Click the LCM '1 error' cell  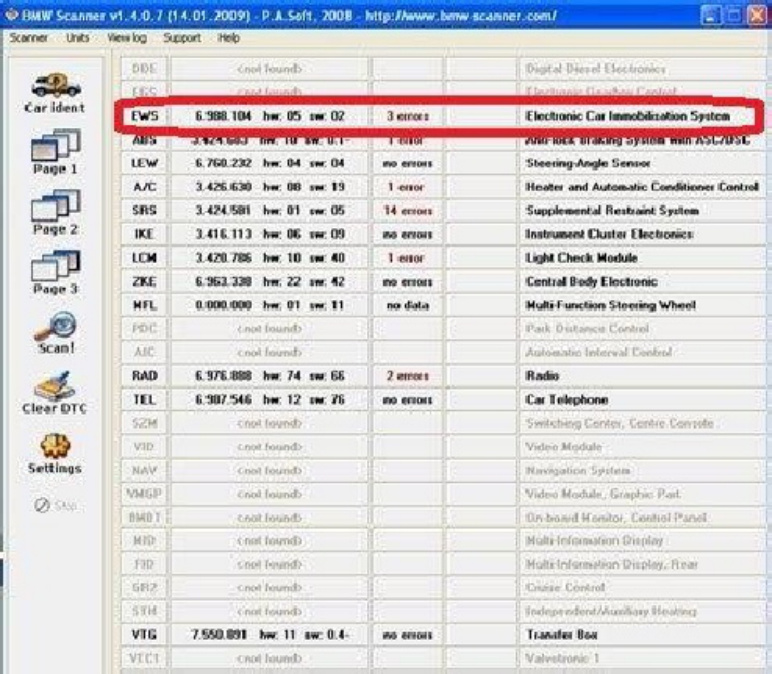[407, 257]
